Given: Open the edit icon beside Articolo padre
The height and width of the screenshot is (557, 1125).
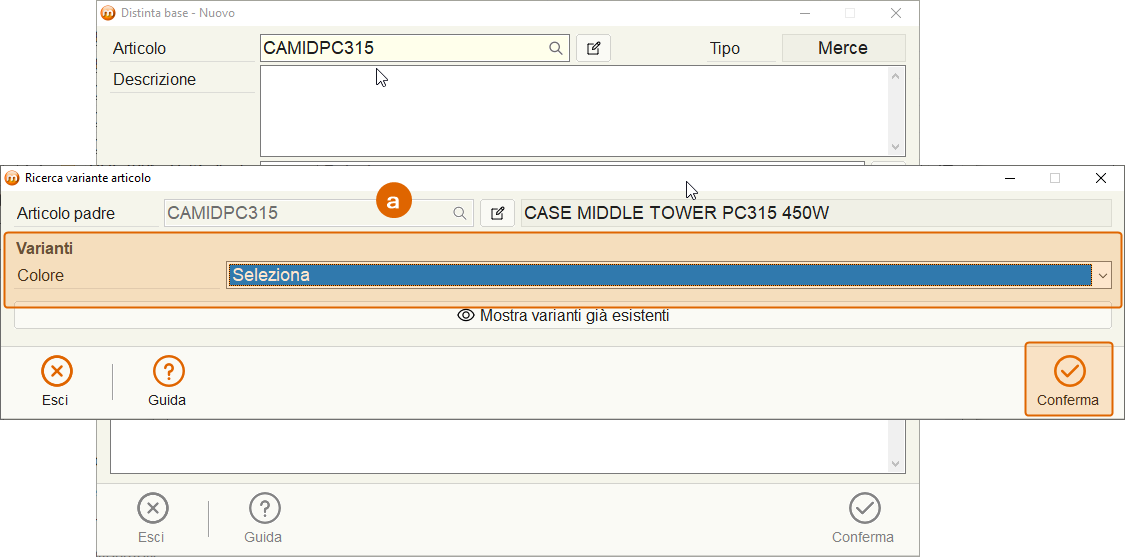Looking at the screenshot, I should (497, 213).
